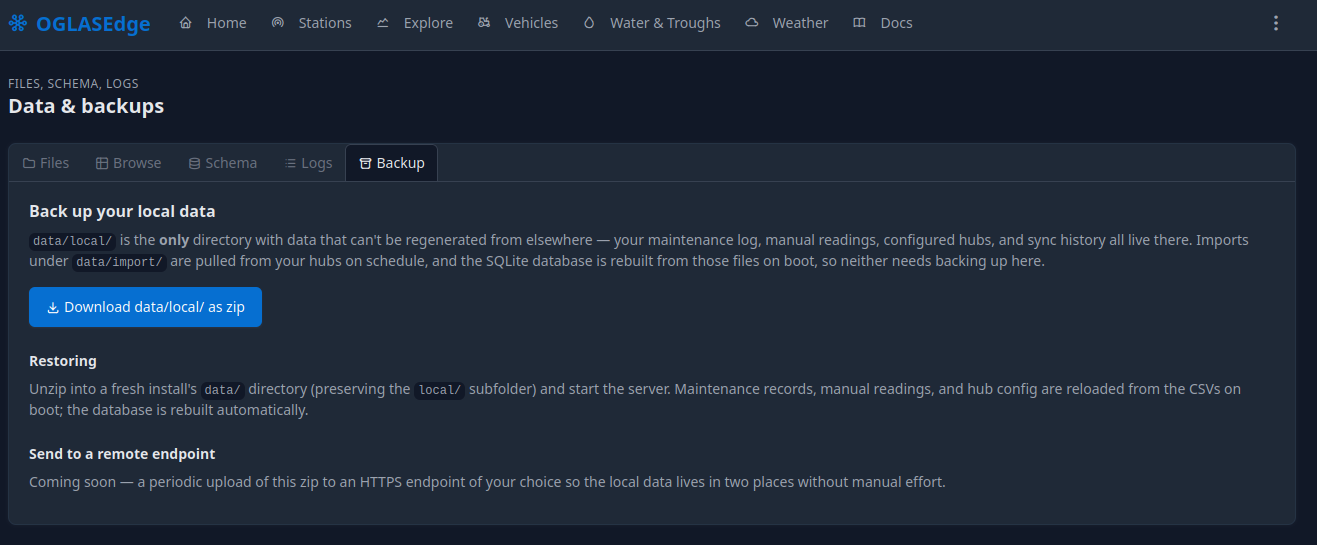This screenshot has width=1317, height=545.
Task: Click the Stations signal icon
Action: 278,22
